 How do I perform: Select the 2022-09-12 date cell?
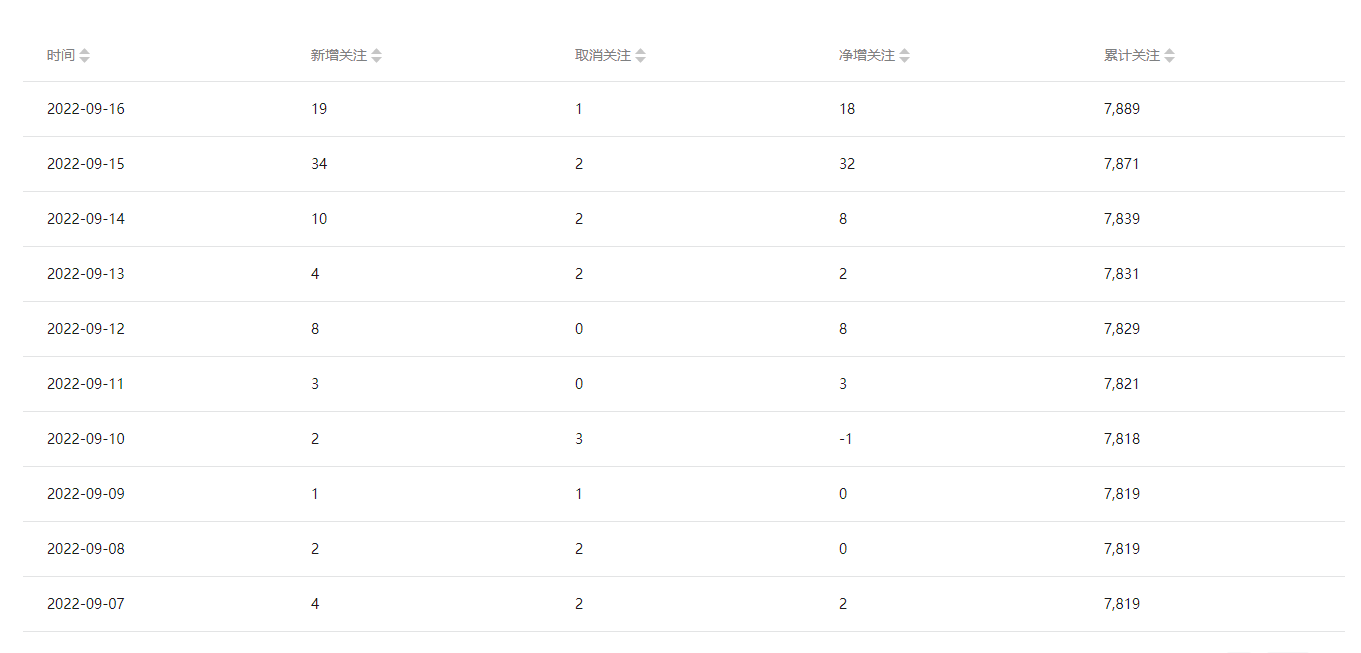click(x=86, y=329)
